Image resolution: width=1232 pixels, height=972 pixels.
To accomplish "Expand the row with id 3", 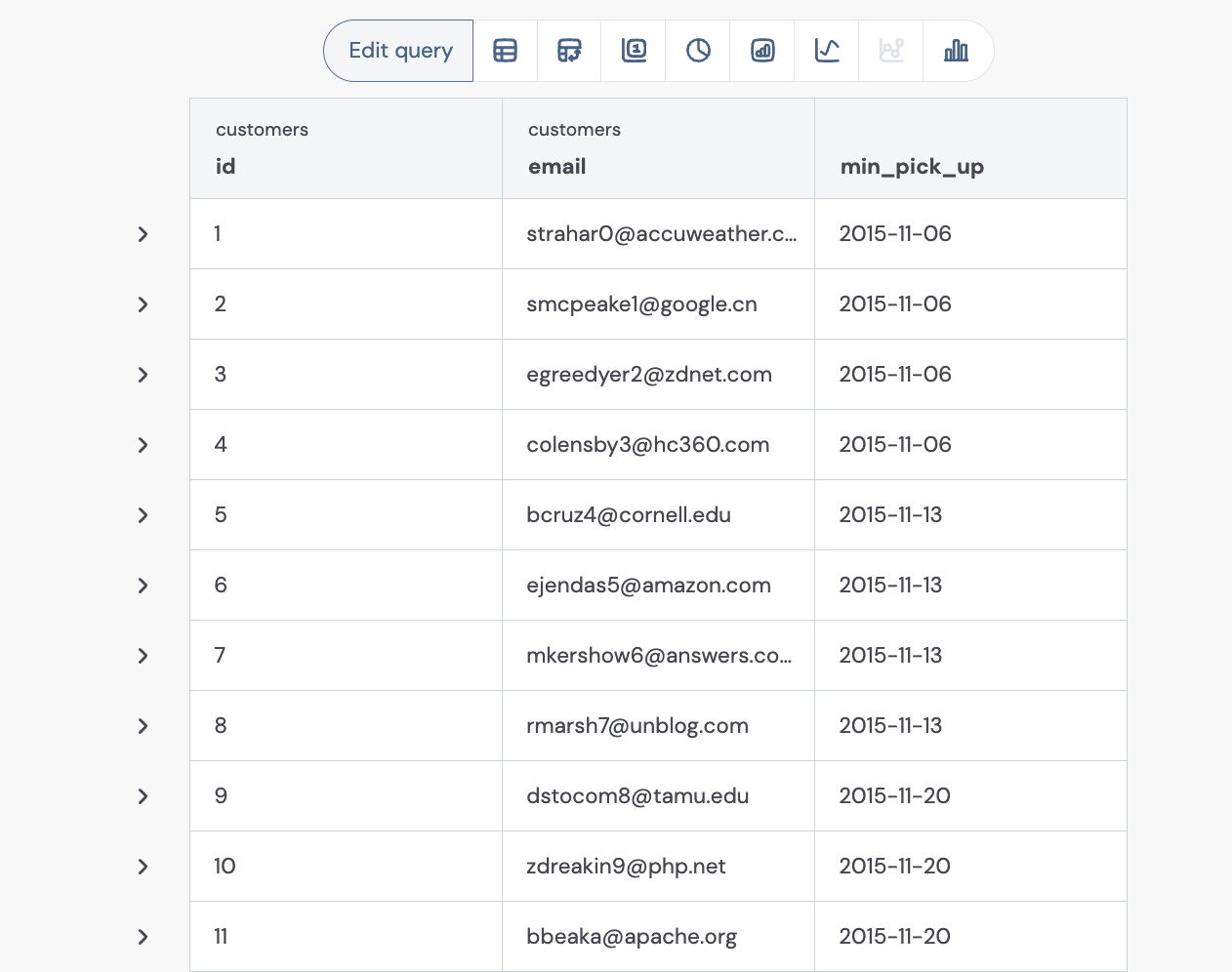I will coord(144,375).
